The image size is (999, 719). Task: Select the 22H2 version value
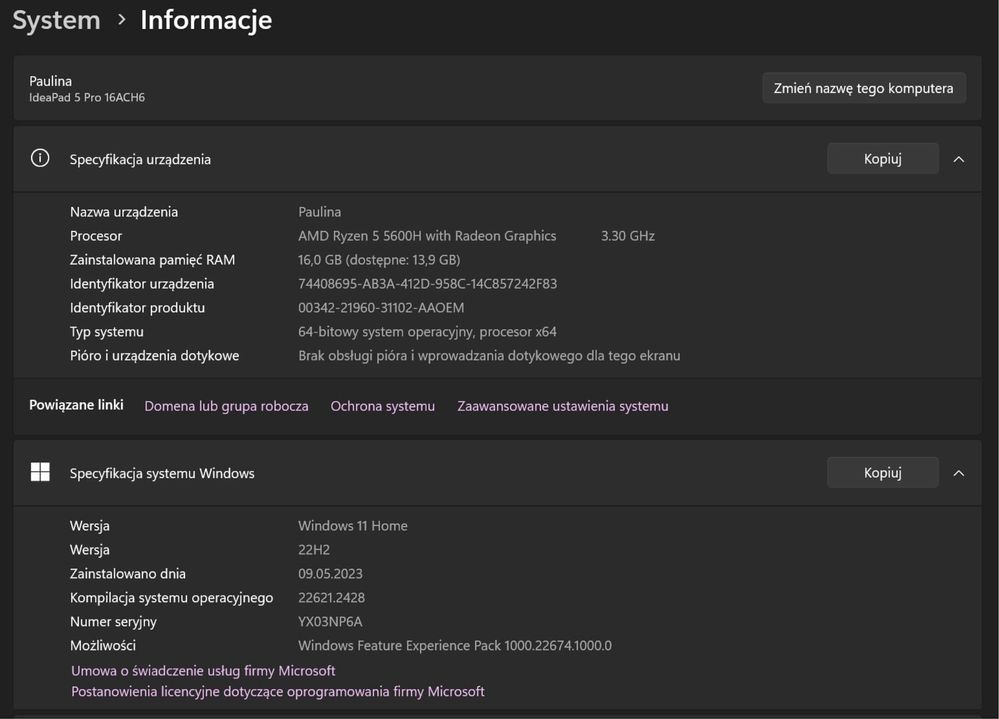[x=313, y=550]
